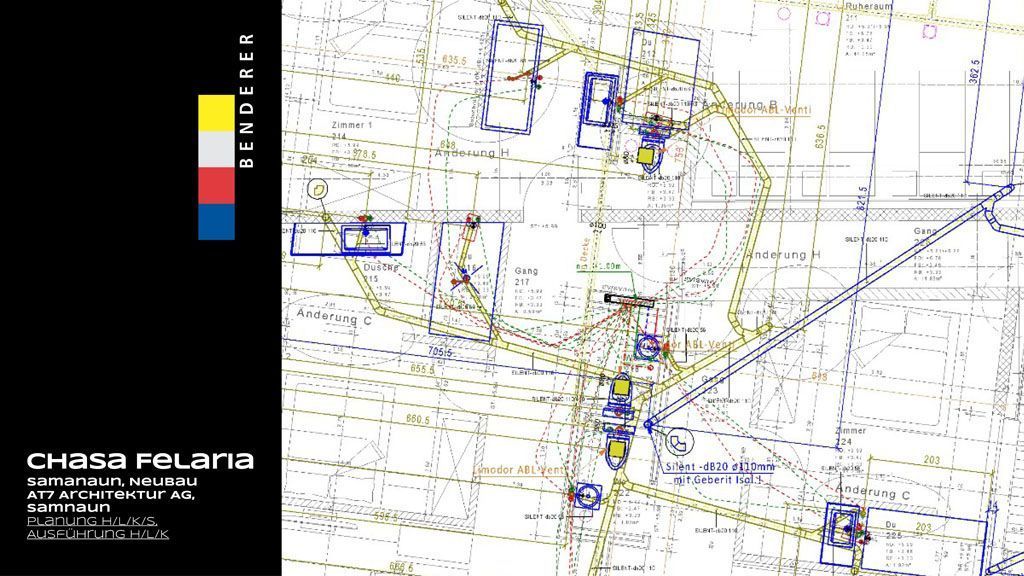Select the red square in the Benderer logo
This screenshot has width=1024, height=576.
click(216, 185)
